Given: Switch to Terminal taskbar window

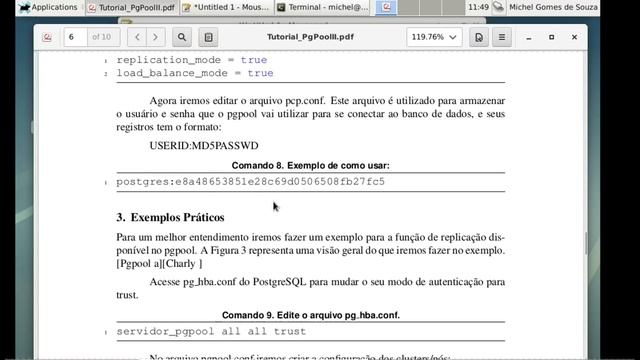Looking at the screenshot, I should 322,7.
